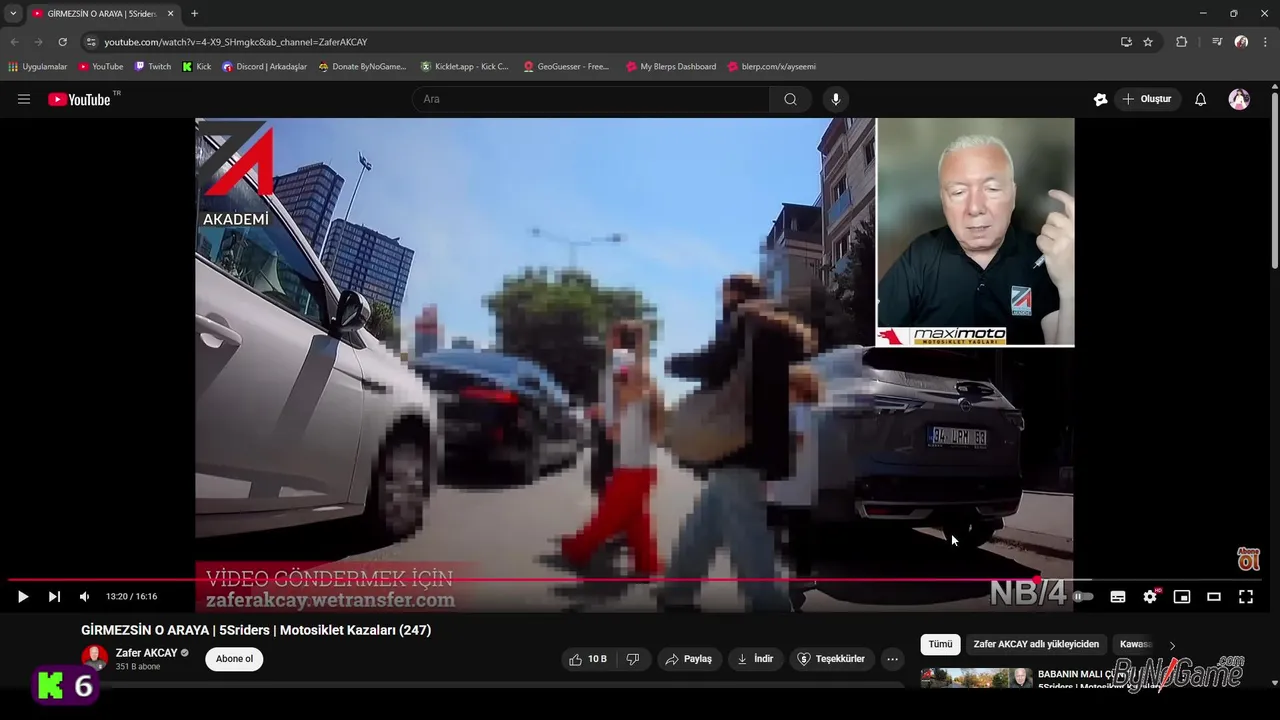This screenshot has height=720, width=1280.
Task: Open the tab search dropdown arrow
Action: (x=13, y=13)
